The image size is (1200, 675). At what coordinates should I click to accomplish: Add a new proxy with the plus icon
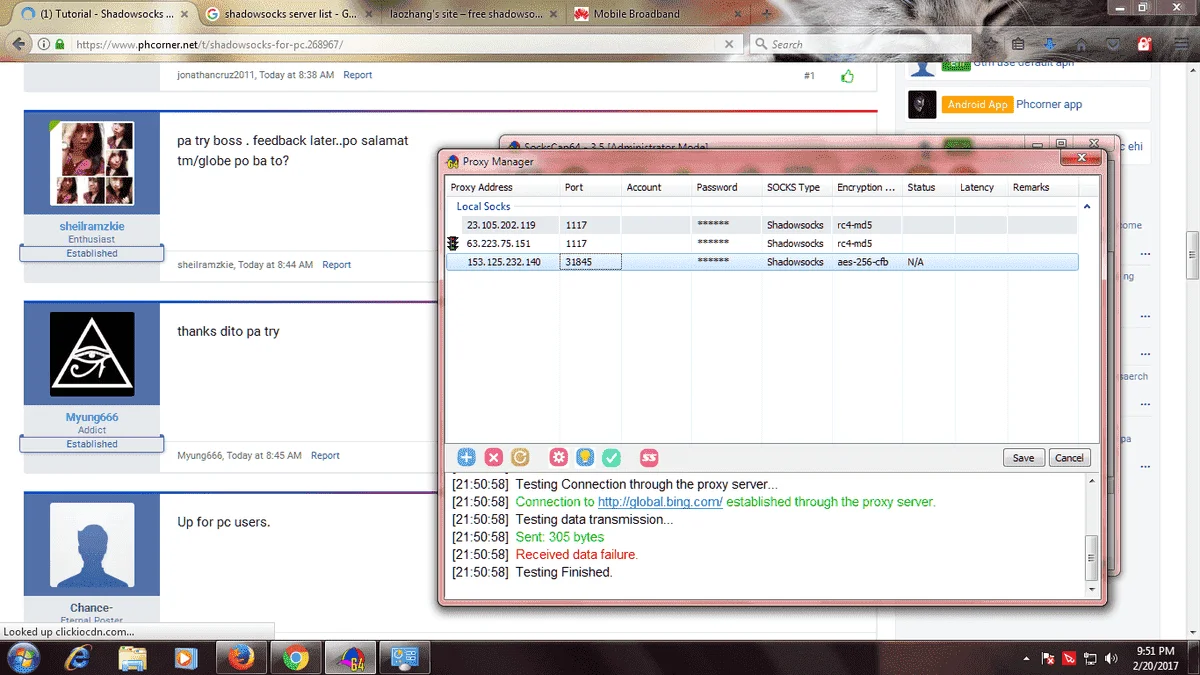tap(466, 457)
